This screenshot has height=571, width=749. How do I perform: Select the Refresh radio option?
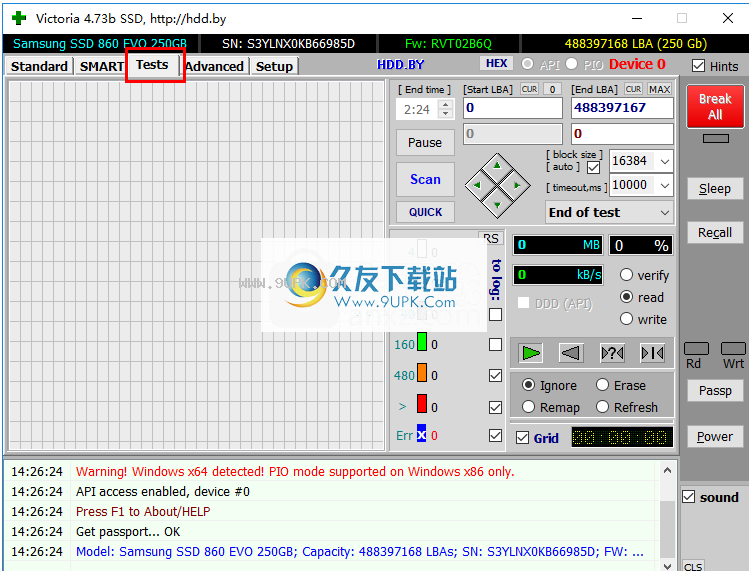pos(602,407)
